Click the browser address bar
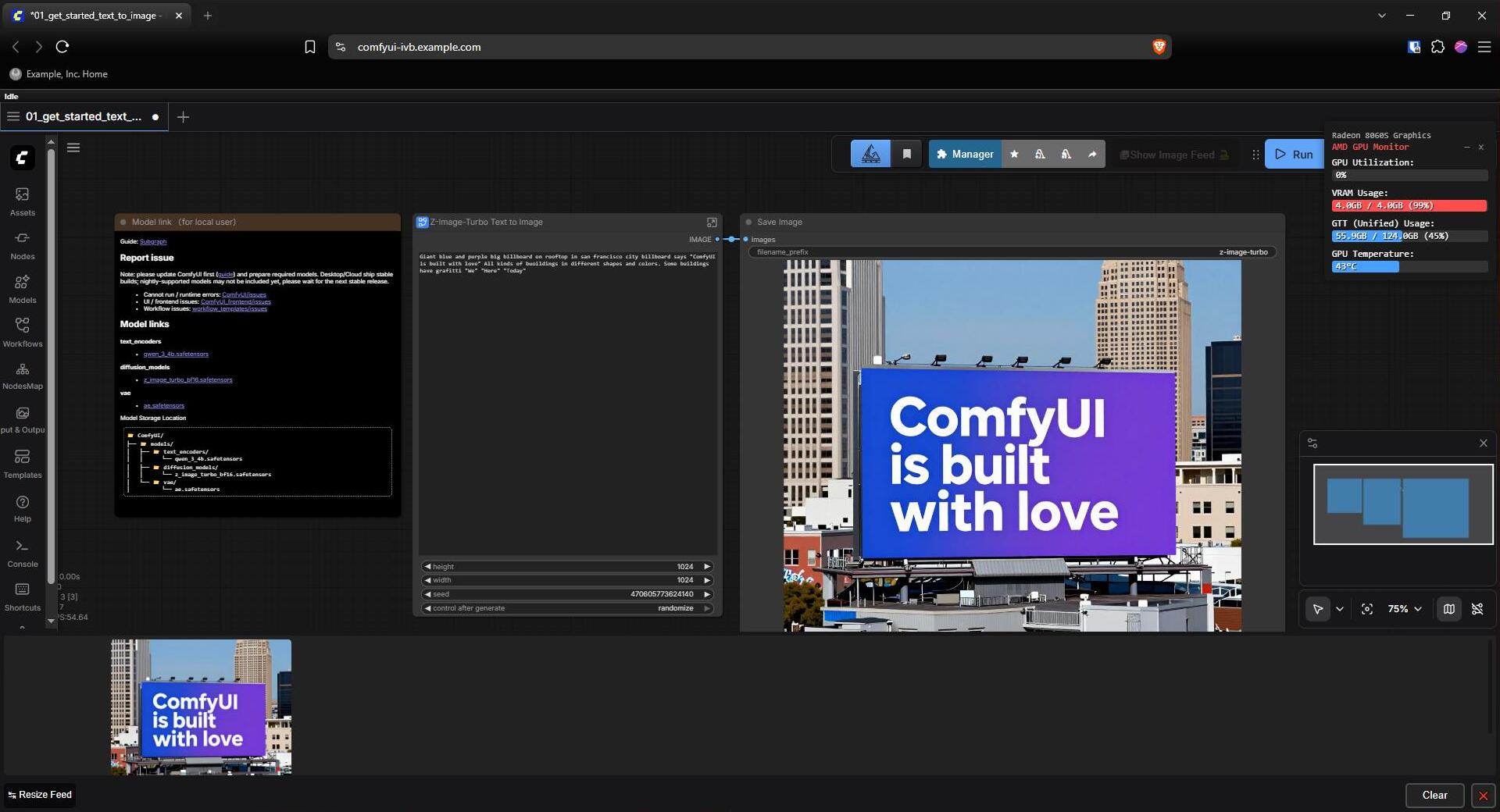Viewport: 1500px width, 812px height. (x=748, y=47)
